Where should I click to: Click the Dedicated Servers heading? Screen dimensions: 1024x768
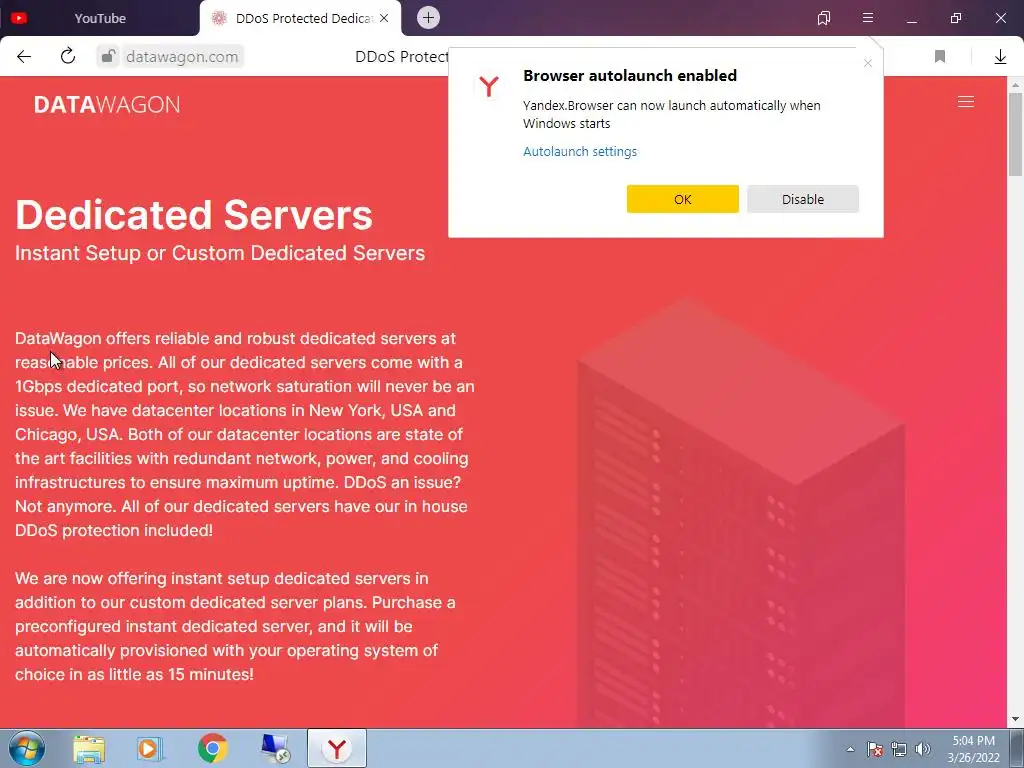[x=194, y=214]
